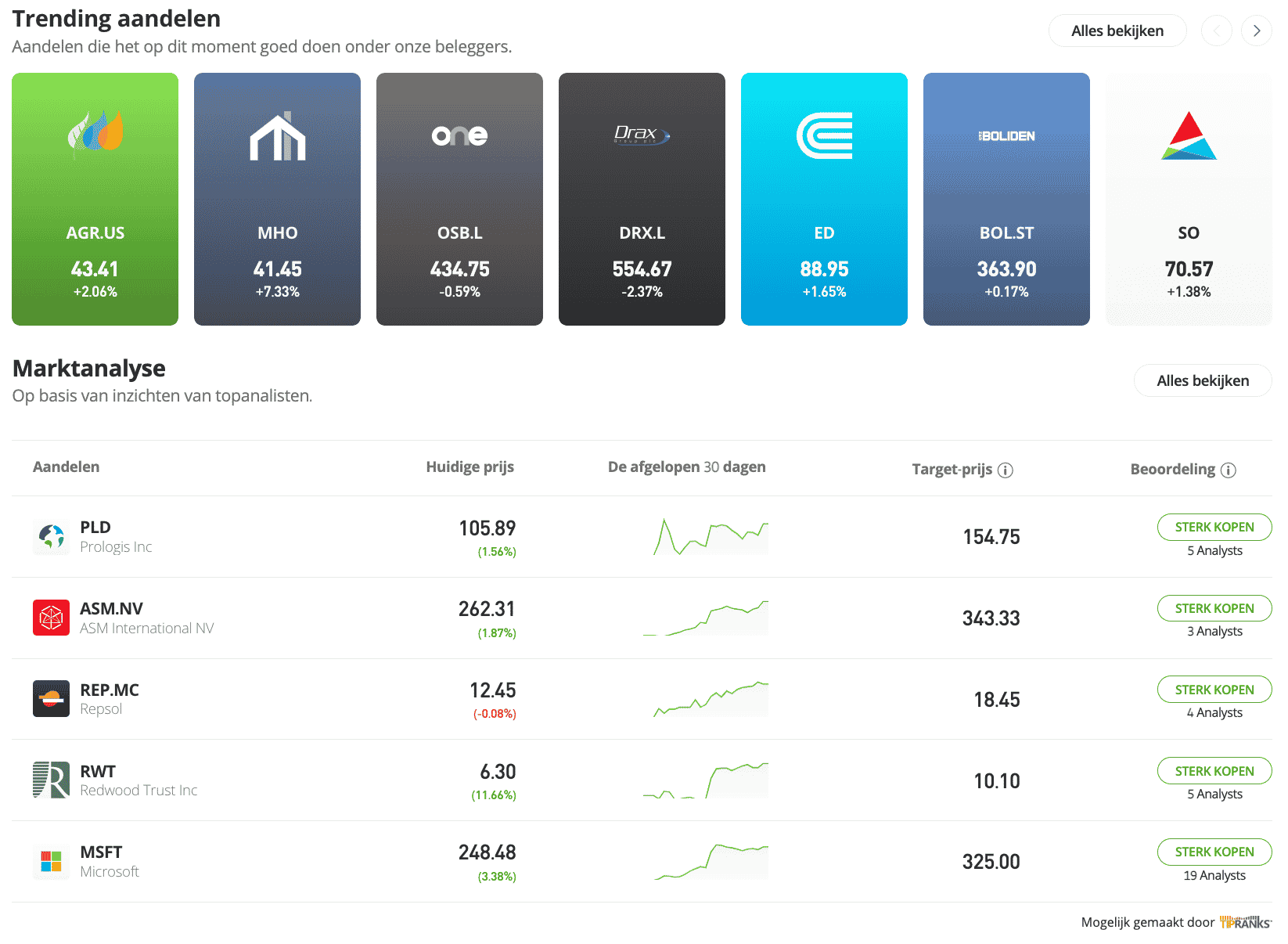
Task: Click Alles bekijken for Trending aandelen
Action: tap(1117, 31)
